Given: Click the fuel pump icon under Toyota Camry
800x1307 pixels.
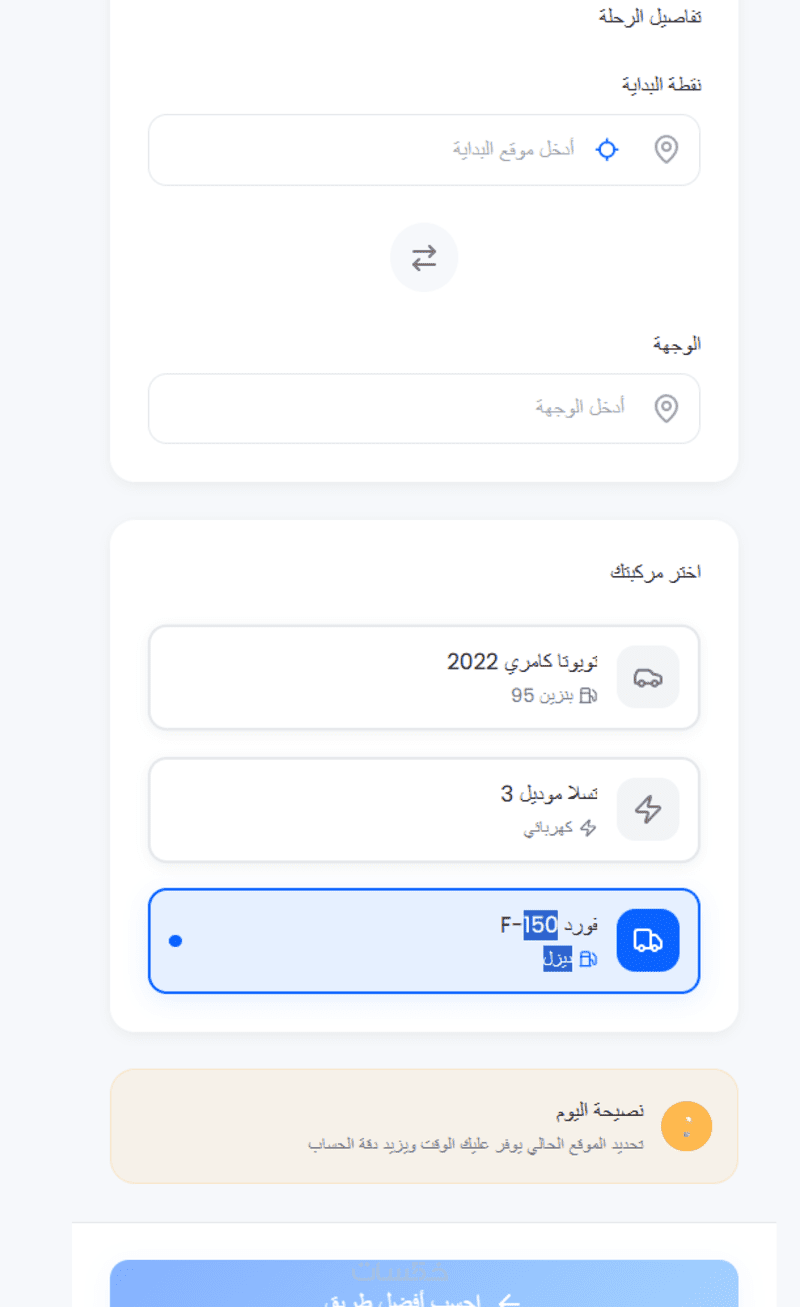Looking at the screenshot, I should (x=588, y=695).
